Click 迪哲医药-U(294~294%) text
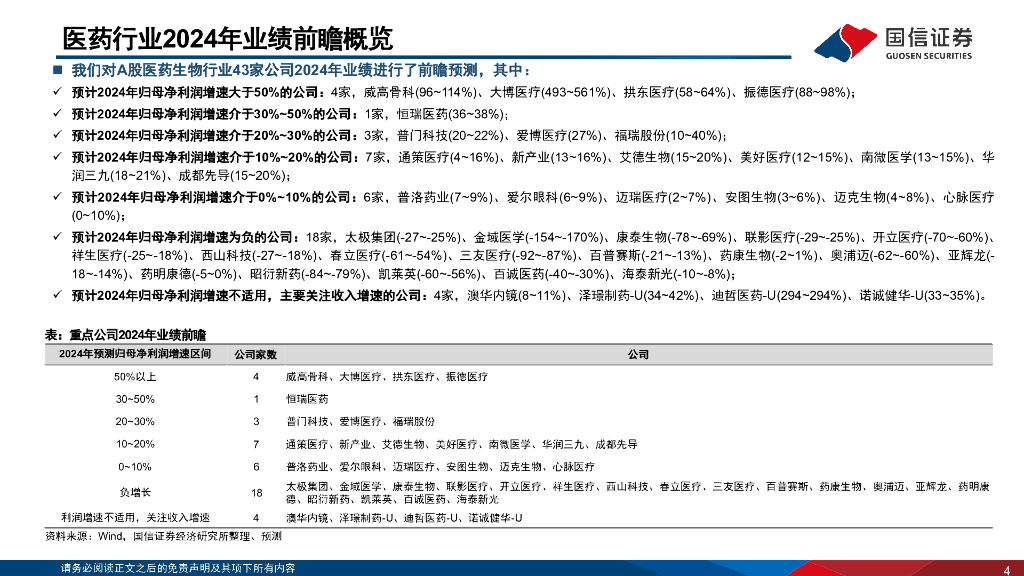1024x576 pixels. coord(778,296)
